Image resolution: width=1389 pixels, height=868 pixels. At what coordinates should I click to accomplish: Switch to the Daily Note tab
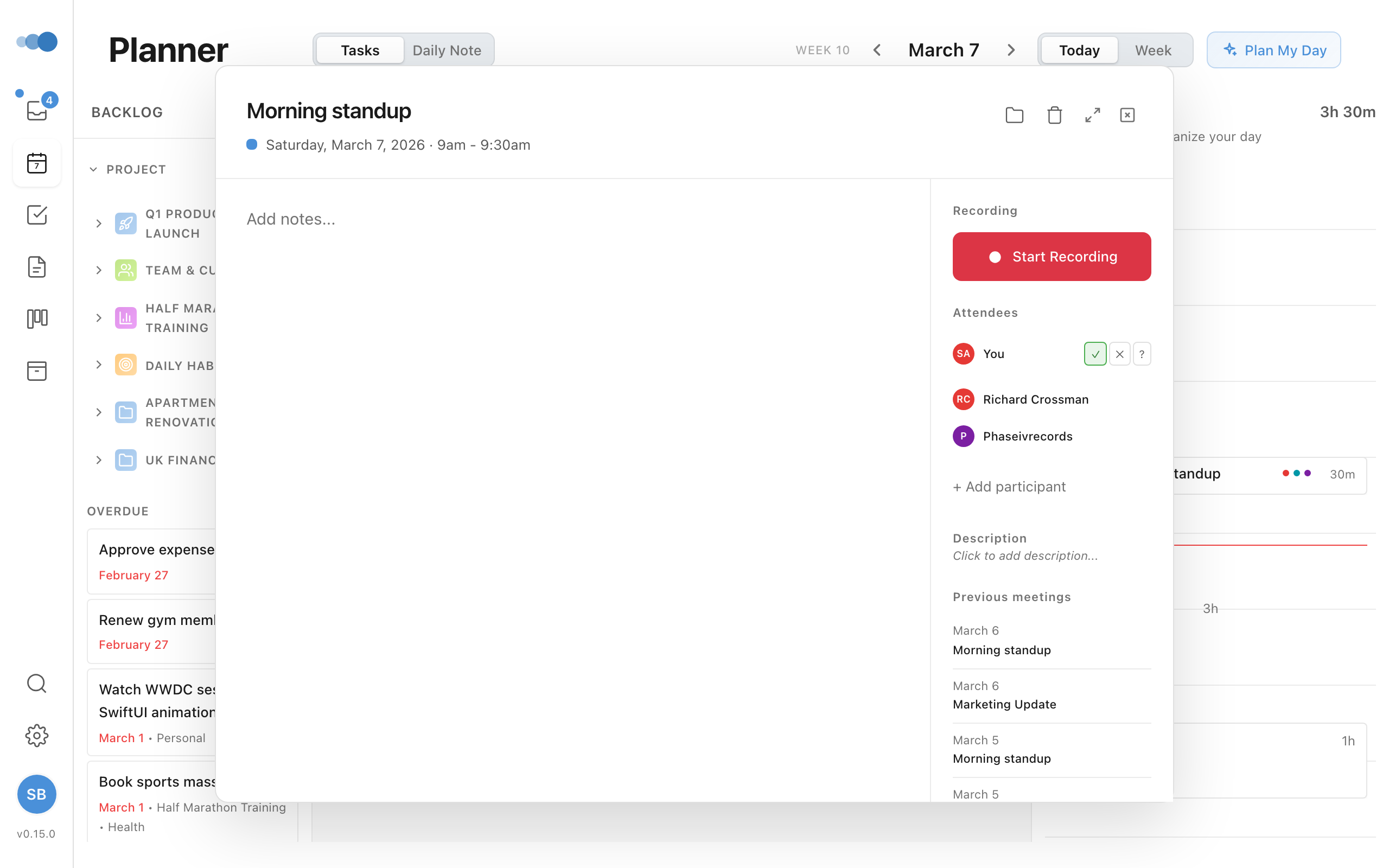click(447, 50)
